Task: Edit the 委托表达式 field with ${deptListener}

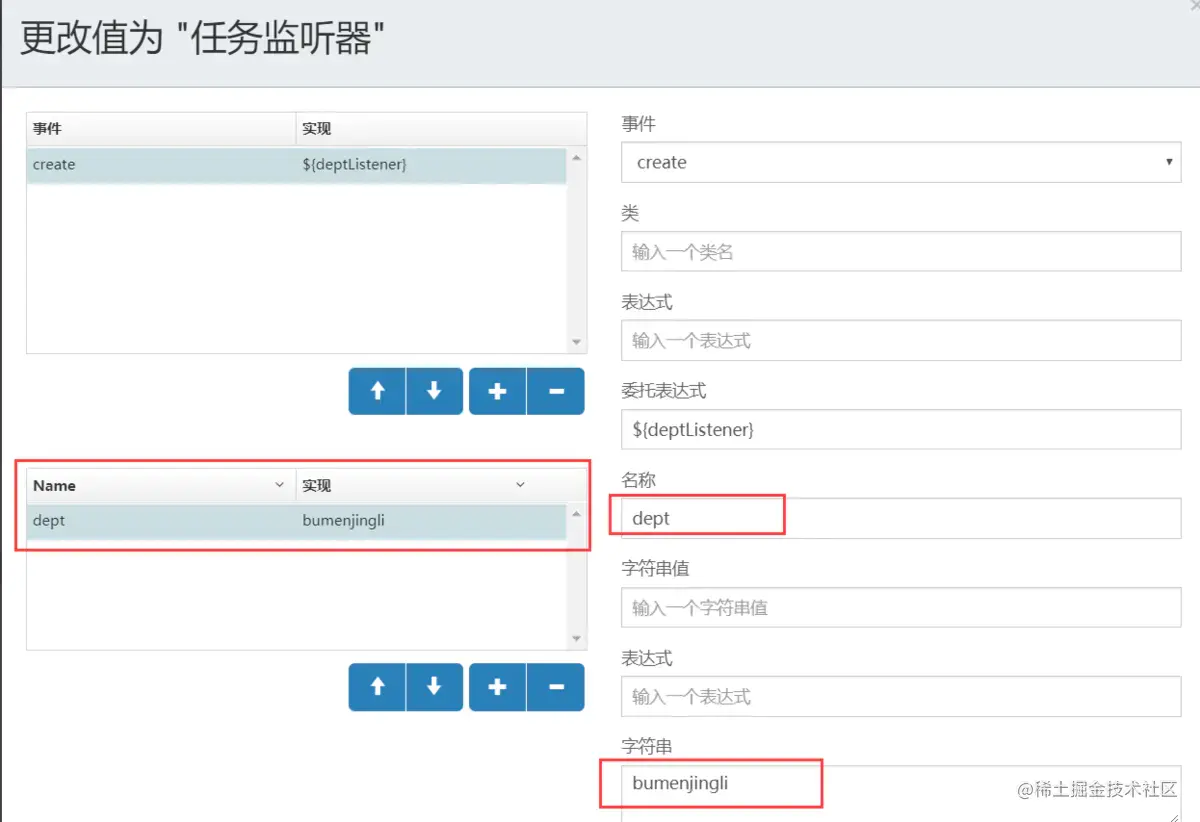Action: click(901, 430)
